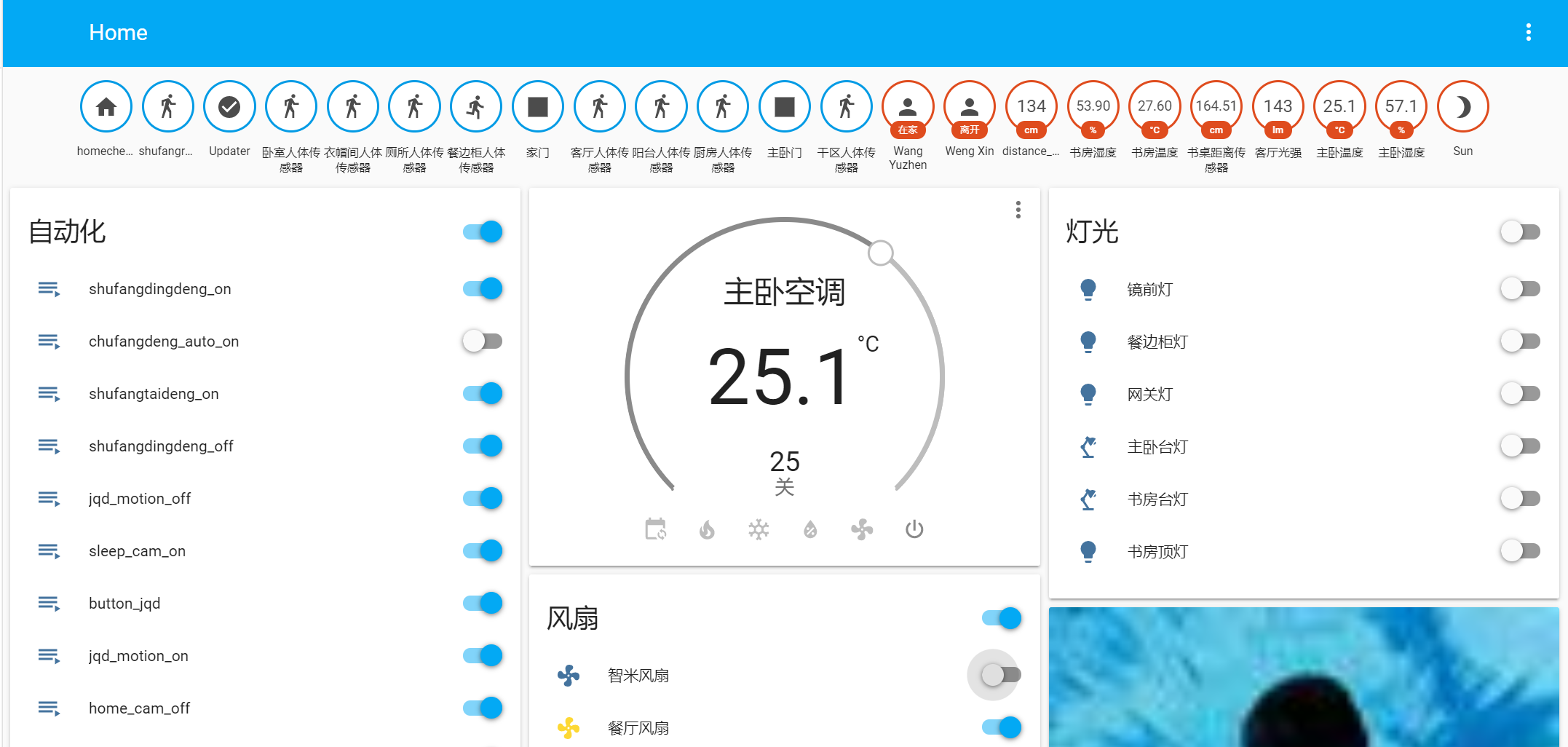Screen dimensions: 1568x747
Task: Turn on the 餐边柜灯 light
Action: pyautogui.click(x=1521, y=341)
